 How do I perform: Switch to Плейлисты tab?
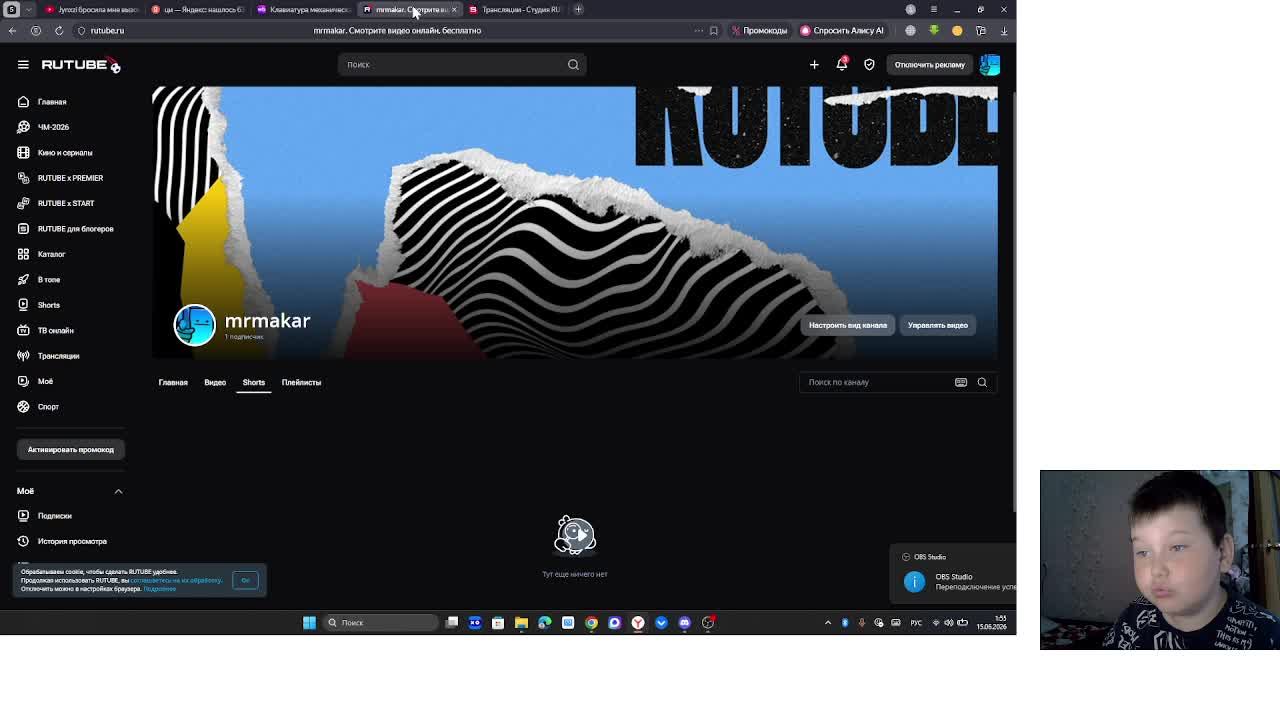[301, 382]
